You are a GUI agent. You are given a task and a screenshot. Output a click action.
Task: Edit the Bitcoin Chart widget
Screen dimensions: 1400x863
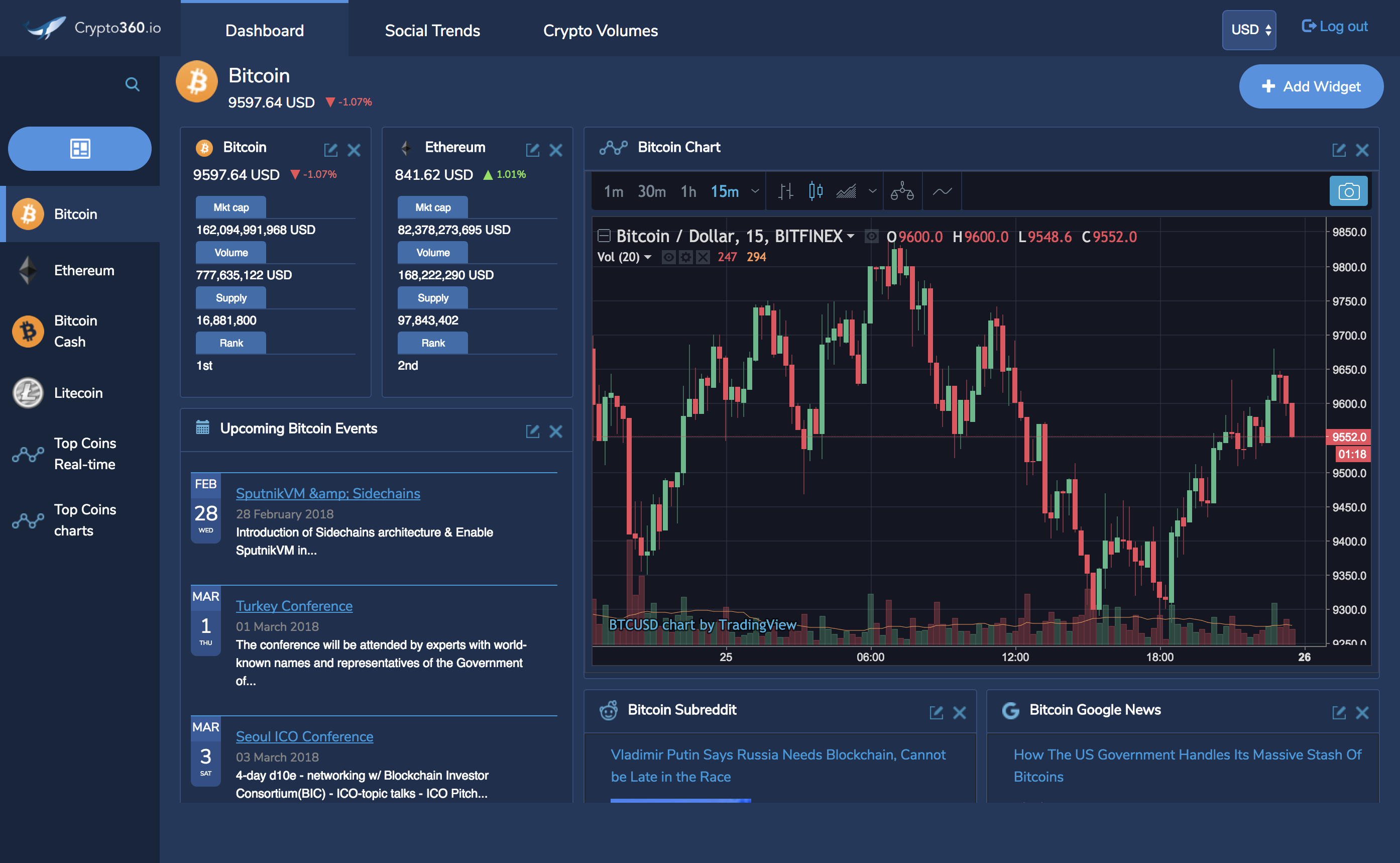[x=1339, y=150]
